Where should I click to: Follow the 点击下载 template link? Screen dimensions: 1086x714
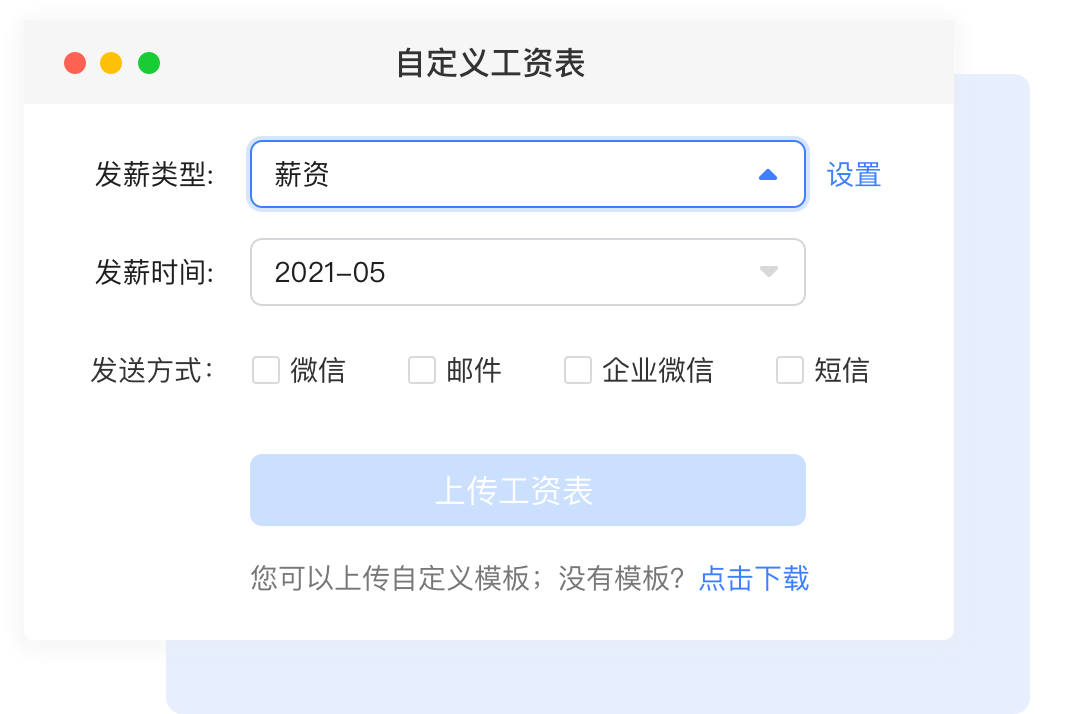pyautogui.click(x=754, y=578)
